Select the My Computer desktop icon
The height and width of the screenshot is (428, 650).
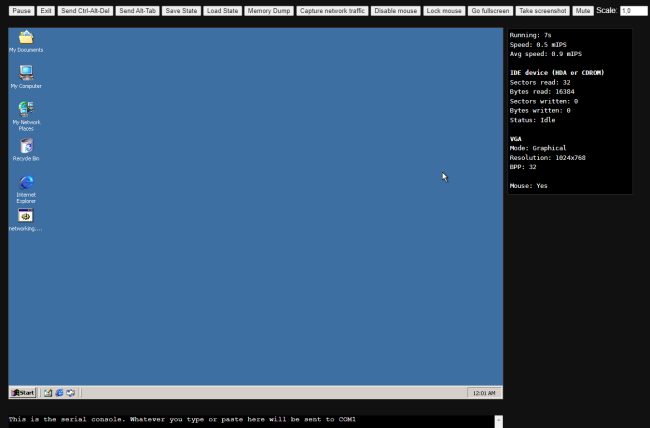(26, 77)
